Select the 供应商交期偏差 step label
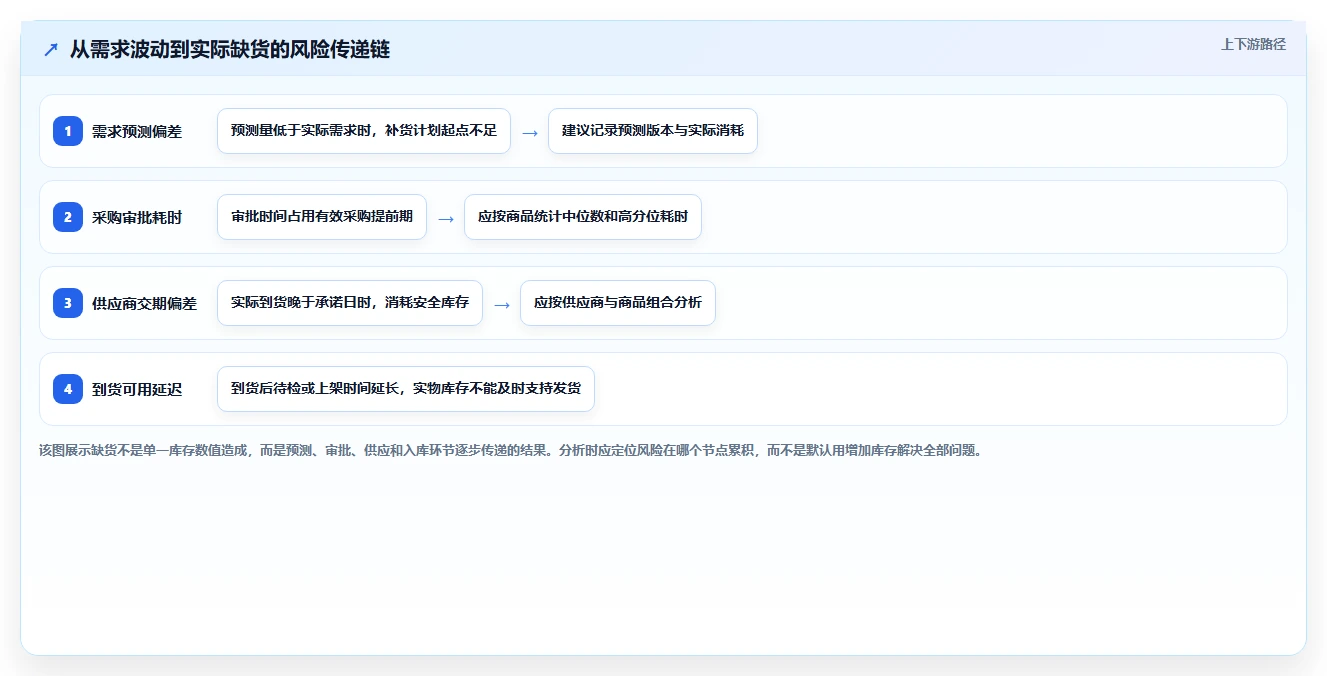 click(x=145, y=303)
